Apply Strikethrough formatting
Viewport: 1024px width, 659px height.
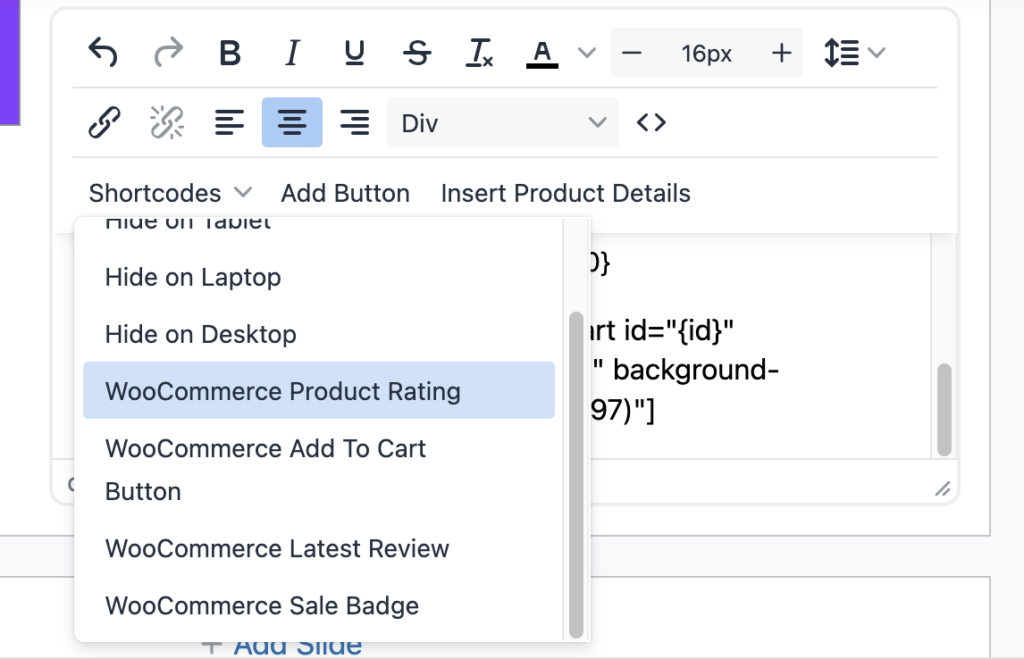pos(416,53)
